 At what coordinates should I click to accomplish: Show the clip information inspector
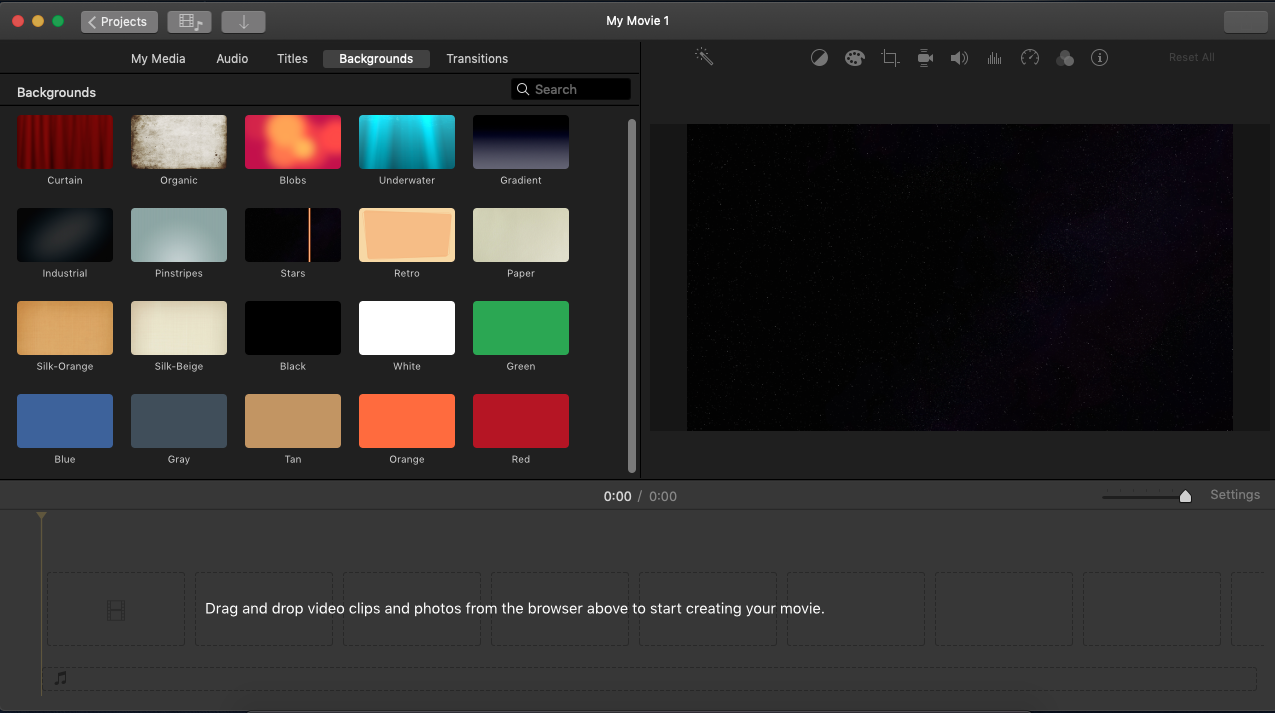[x=1099, y=58]
